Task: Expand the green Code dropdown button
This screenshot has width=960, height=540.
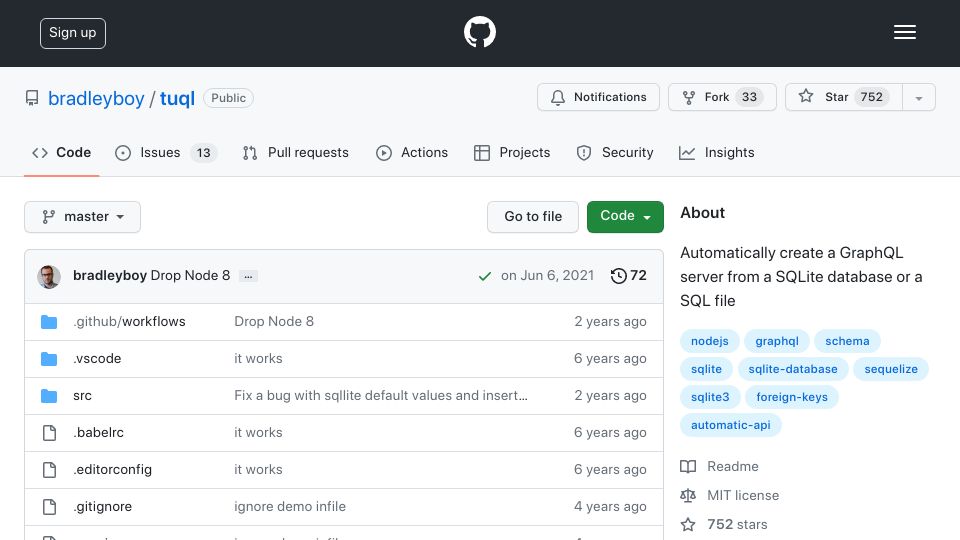Action: (x=625, y=217)
